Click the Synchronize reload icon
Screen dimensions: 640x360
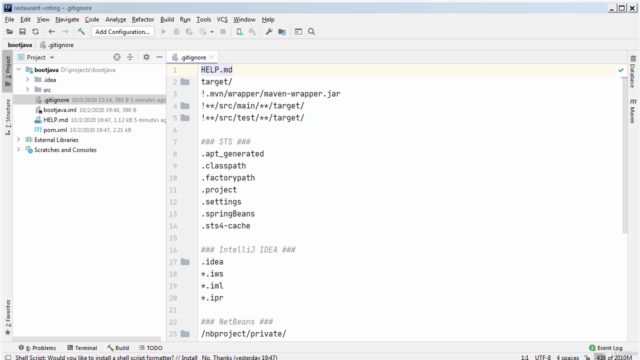point(36,32)
